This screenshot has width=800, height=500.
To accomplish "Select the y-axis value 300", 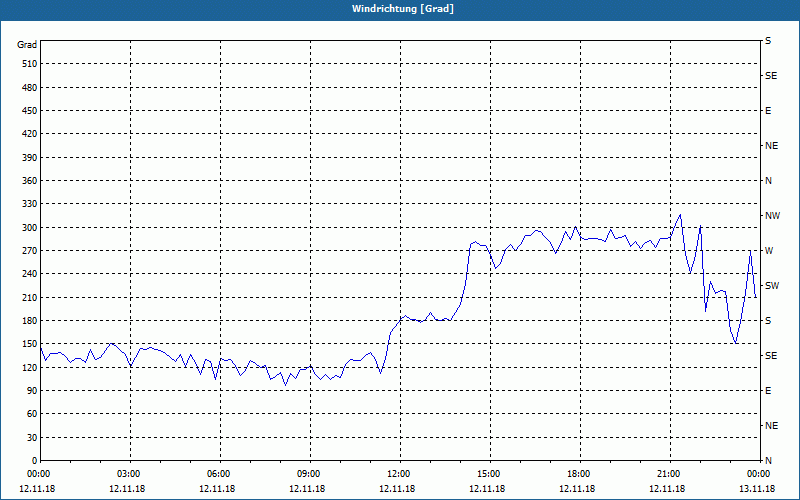I will click(30, 228).
